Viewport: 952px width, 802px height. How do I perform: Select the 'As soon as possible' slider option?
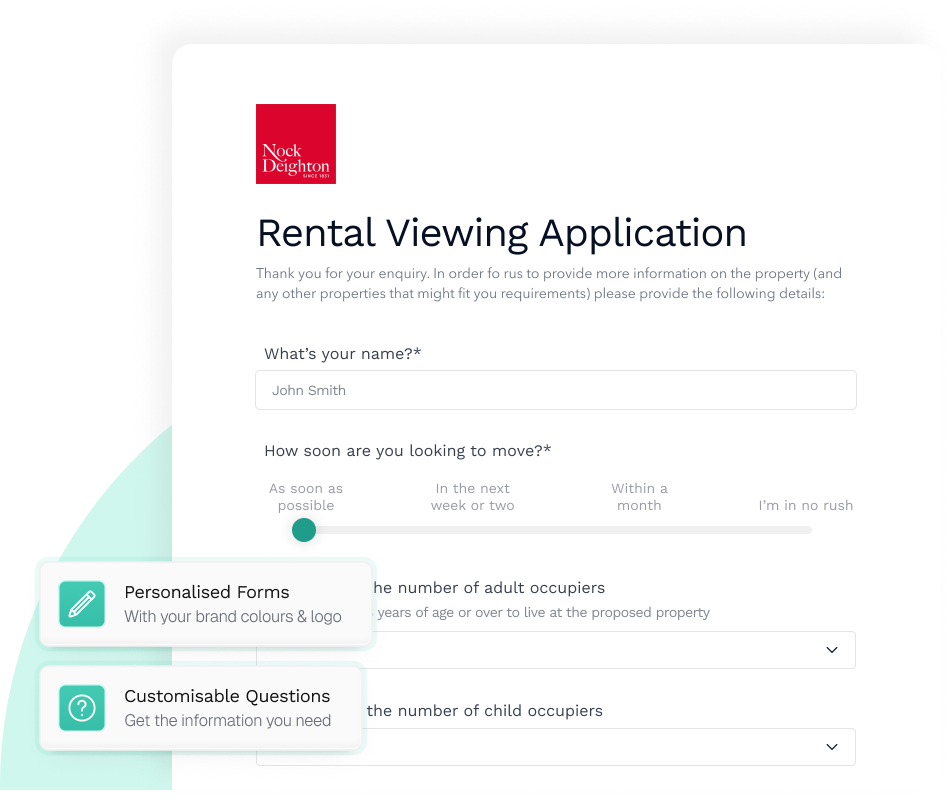click(306, 497)
